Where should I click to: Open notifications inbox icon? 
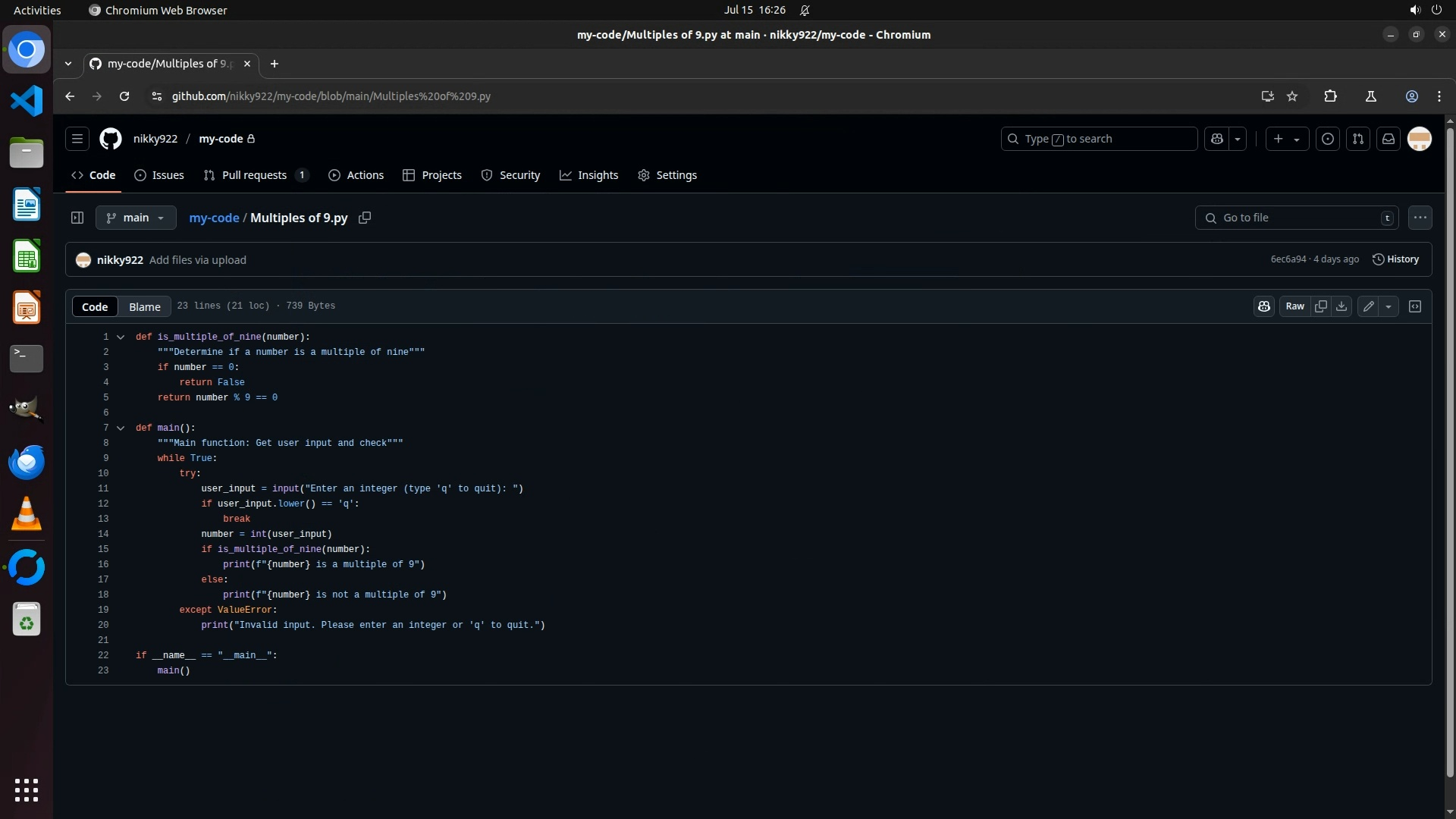(x=1389, y=139)
